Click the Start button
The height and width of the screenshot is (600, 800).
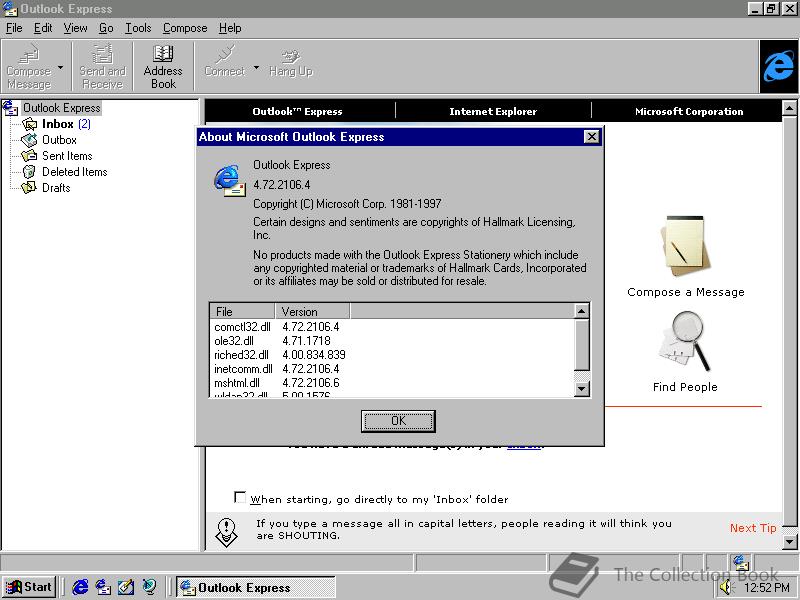pyautogui.click(x=29, y=587)
